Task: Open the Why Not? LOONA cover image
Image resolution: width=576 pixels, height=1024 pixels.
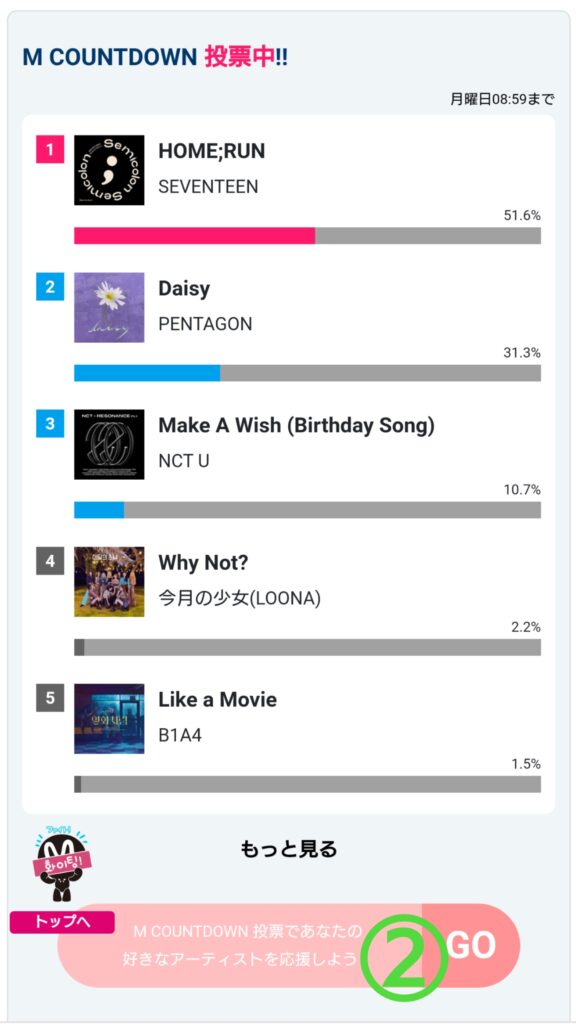Action: pos(109,581)
